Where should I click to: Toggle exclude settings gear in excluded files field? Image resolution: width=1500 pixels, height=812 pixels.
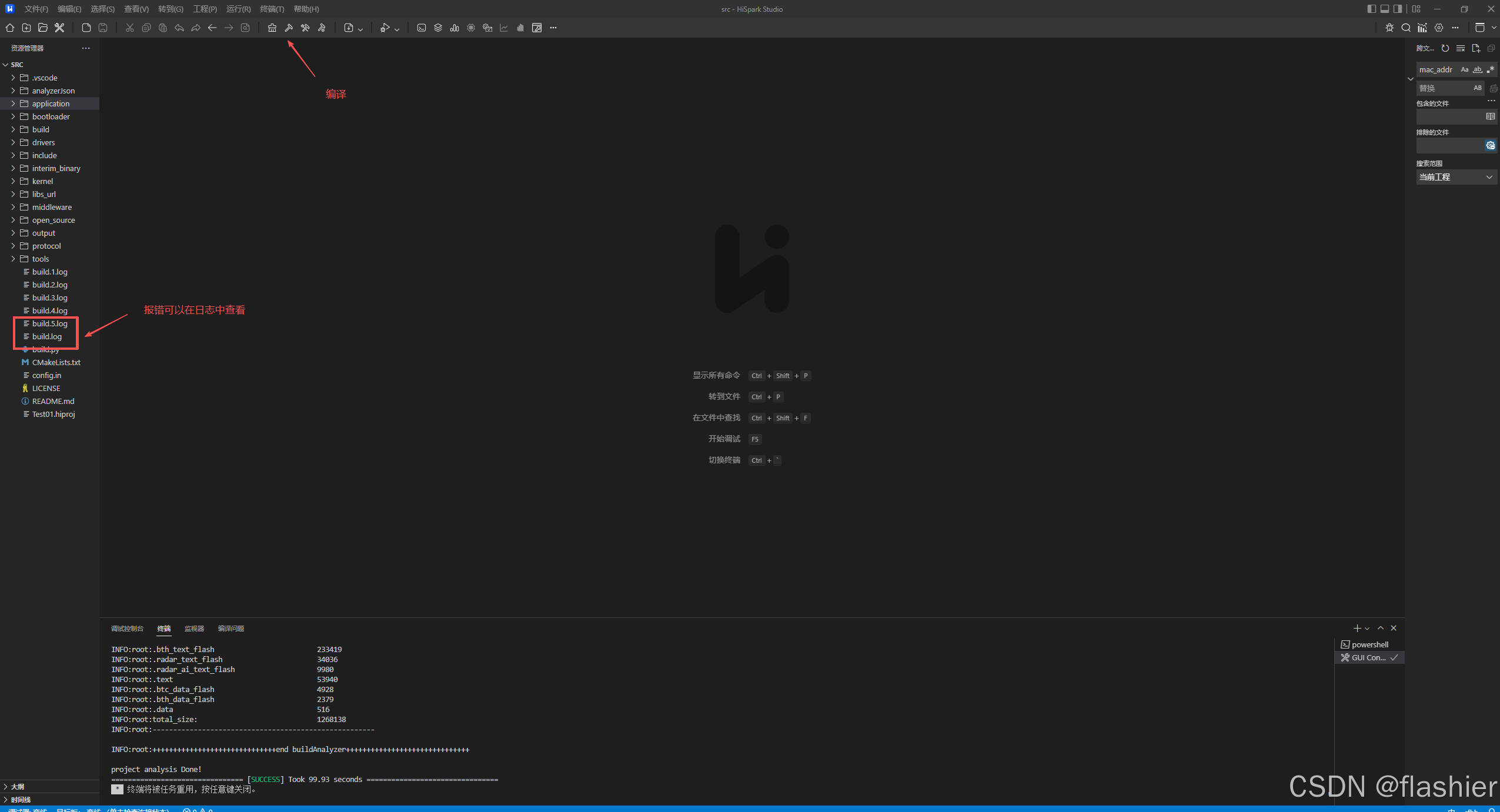click(1491, 145)
